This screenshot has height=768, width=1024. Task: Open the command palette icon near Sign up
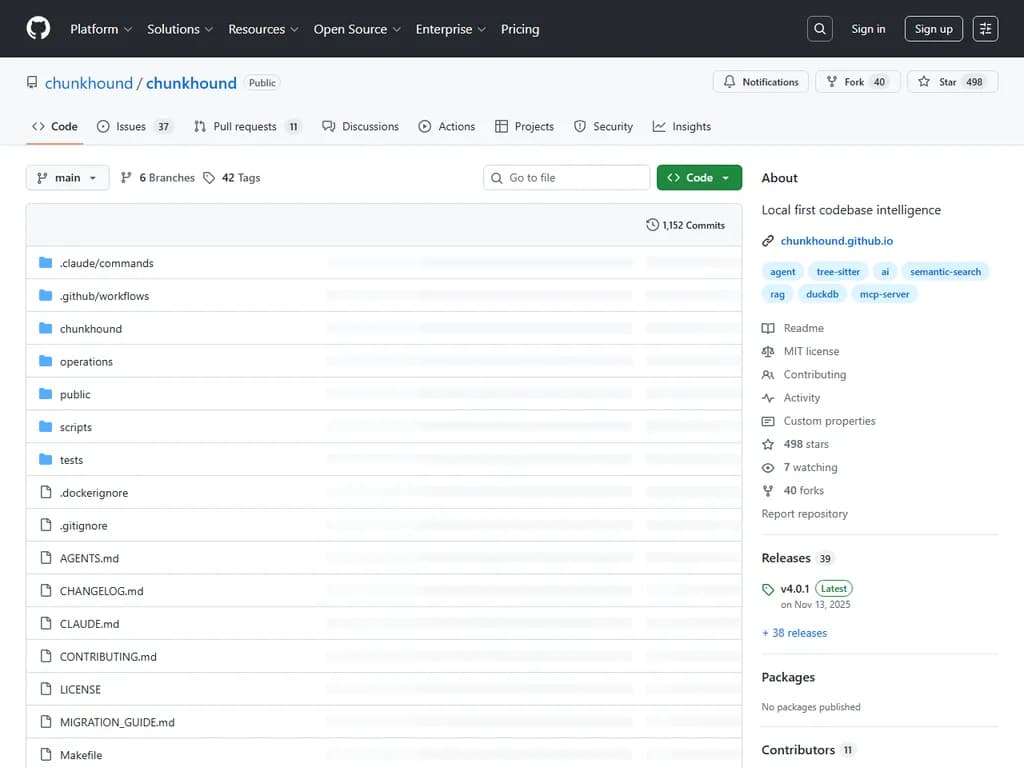985,28
